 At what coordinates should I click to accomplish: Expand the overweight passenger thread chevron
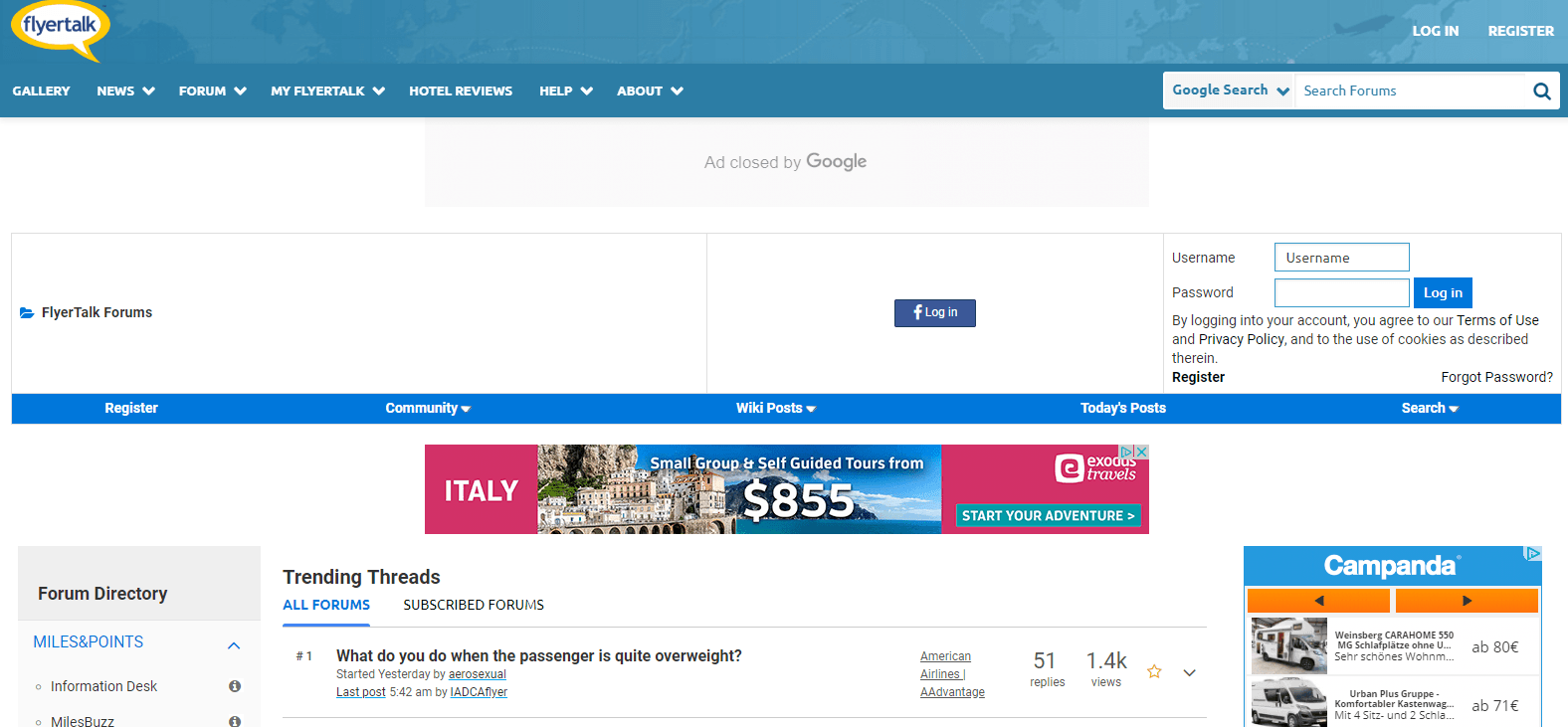click(1189, 673)
